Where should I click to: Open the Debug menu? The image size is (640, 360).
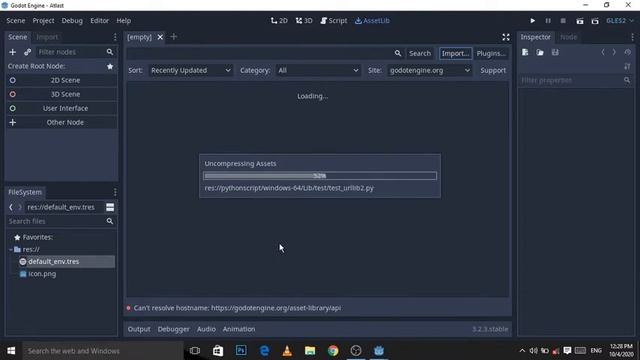[x=72, y=20]
